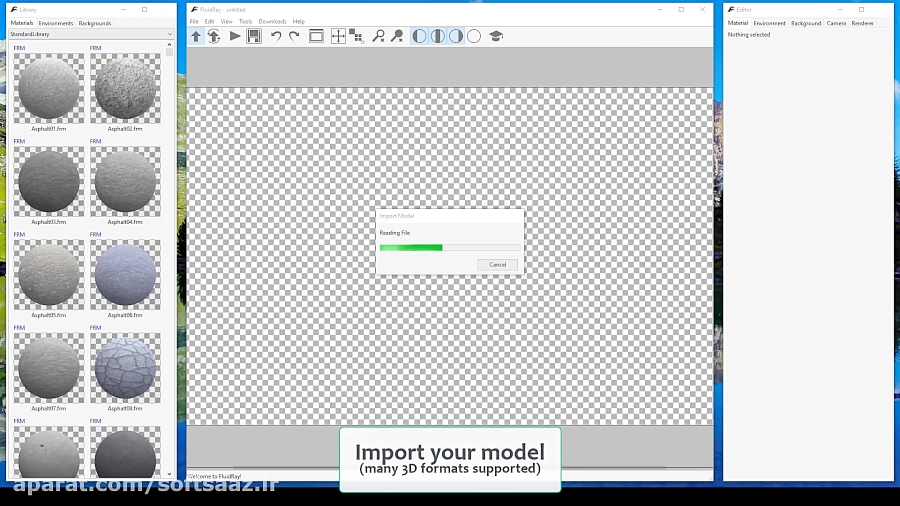Select the four-way arrows move tool
The image size is (900, 506).
tap(338, 36)
